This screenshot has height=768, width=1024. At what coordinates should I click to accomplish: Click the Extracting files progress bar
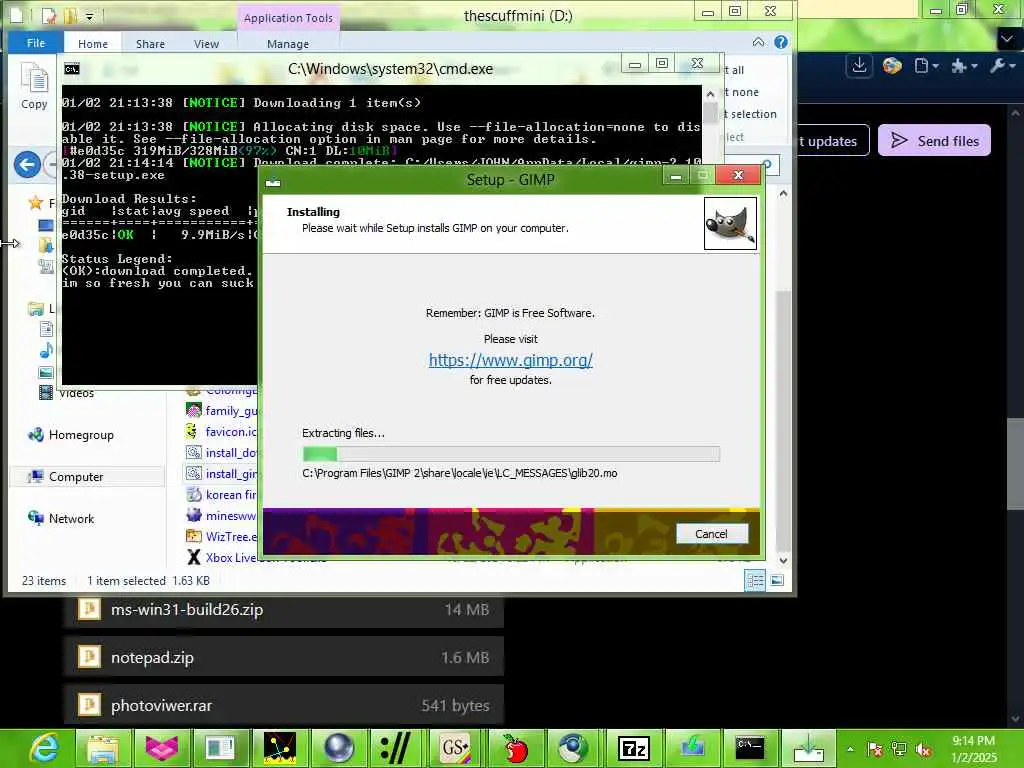point(511,453)
